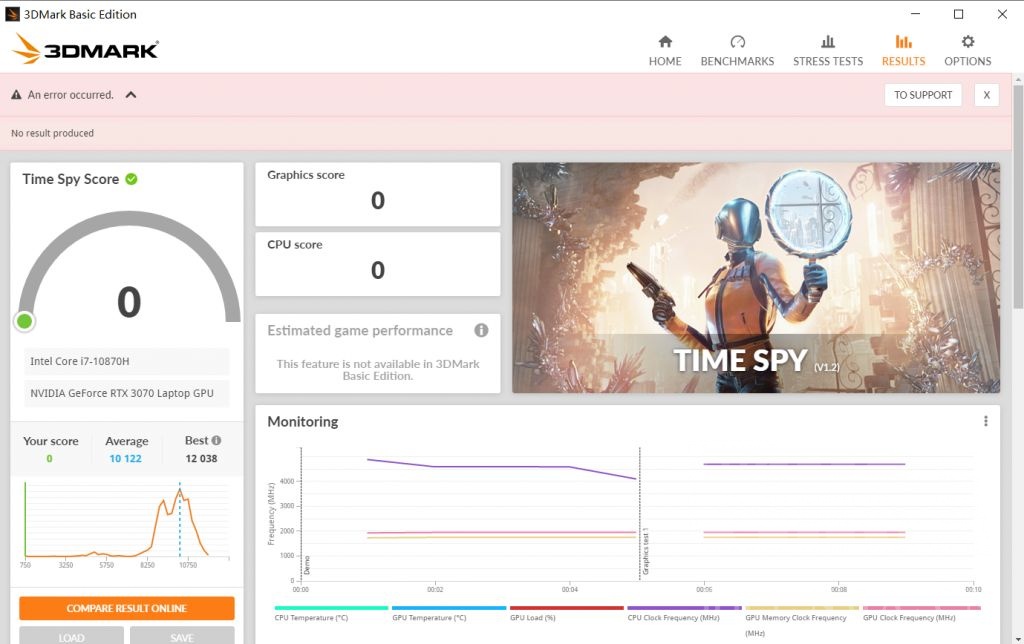Click the Estimated game performance info icon
The image size is (1024, 644).
click(481, 330)
